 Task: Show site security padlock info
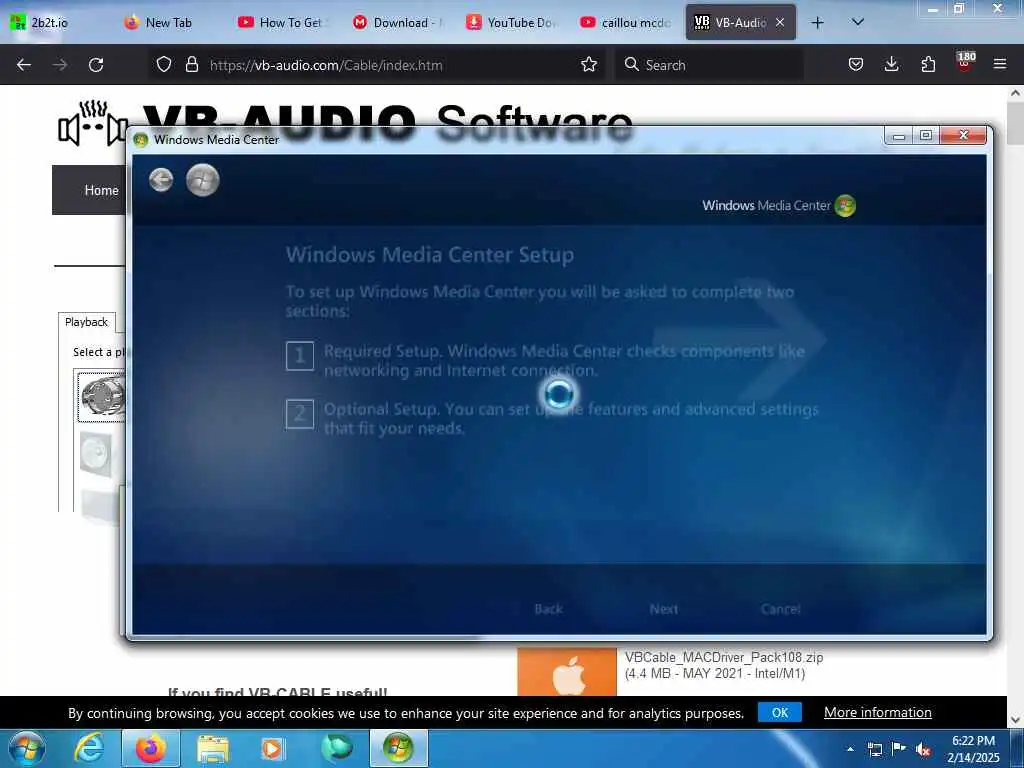tap(191, 65)
